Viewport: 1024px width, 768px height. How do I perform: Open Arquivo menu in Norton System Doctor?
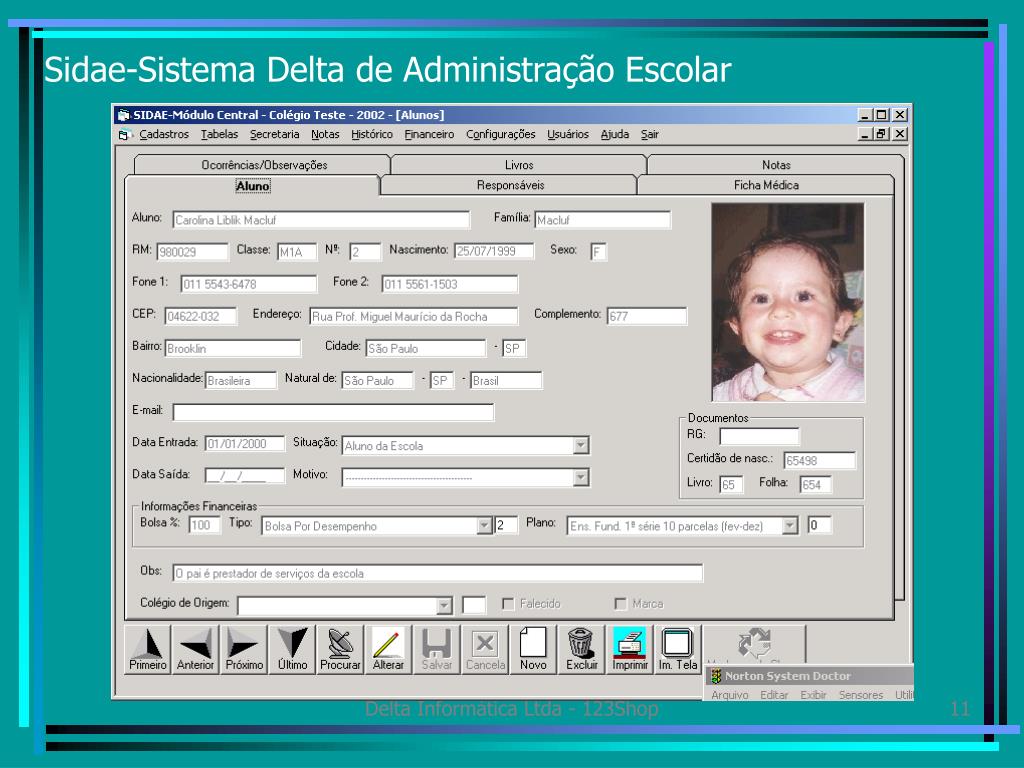point(729,695)
